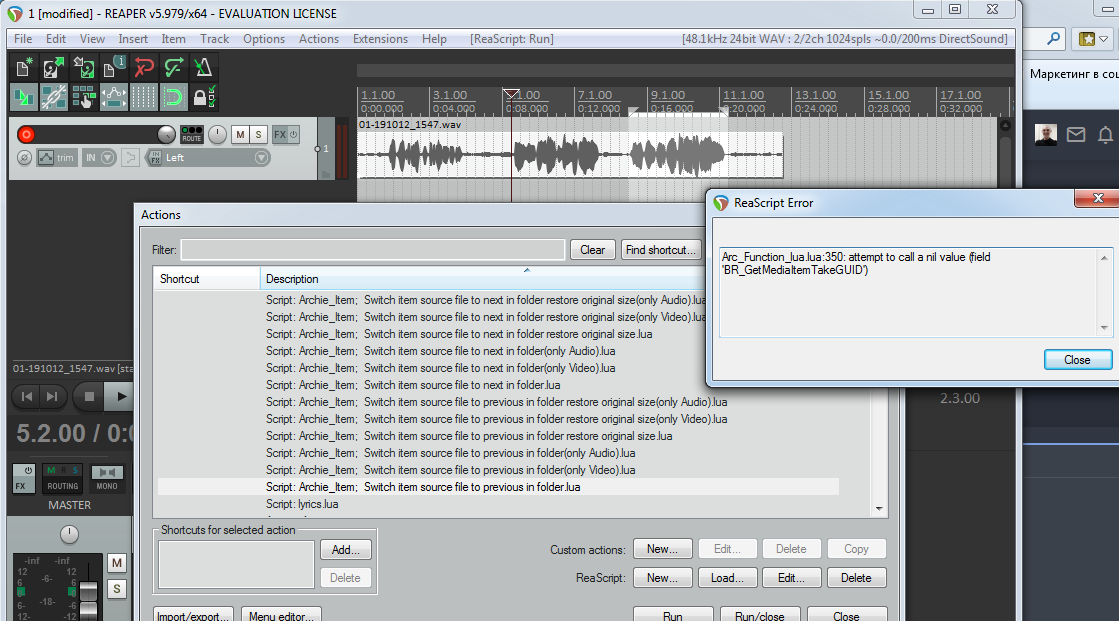
Task: Click audio item 01-191012_1547.wav in timeline
Action: [x=569, y=148]
